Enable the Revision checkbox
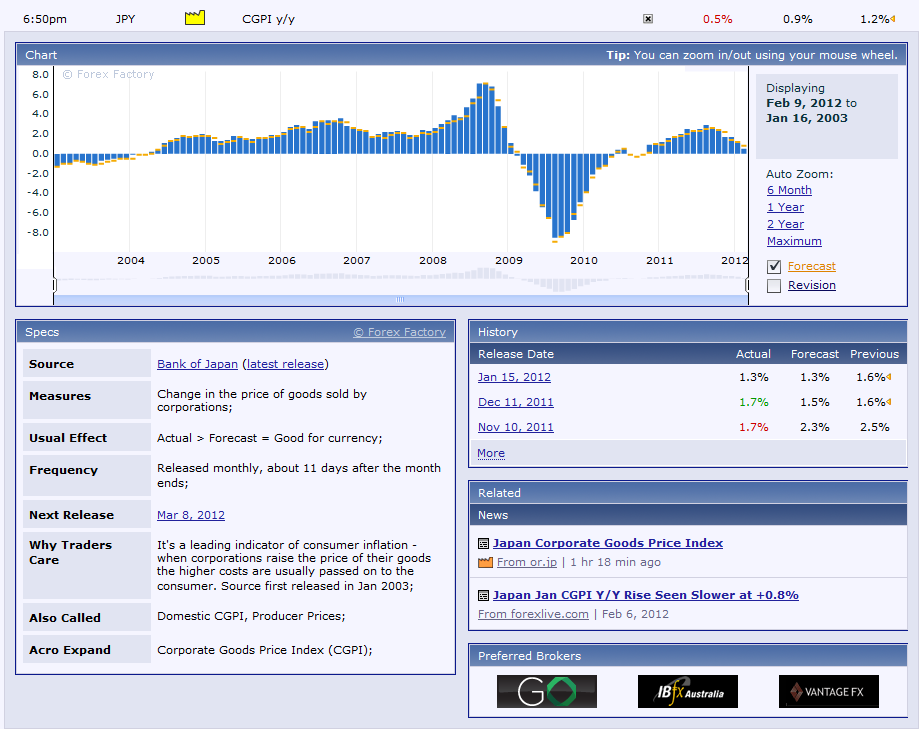 [774, 286]
